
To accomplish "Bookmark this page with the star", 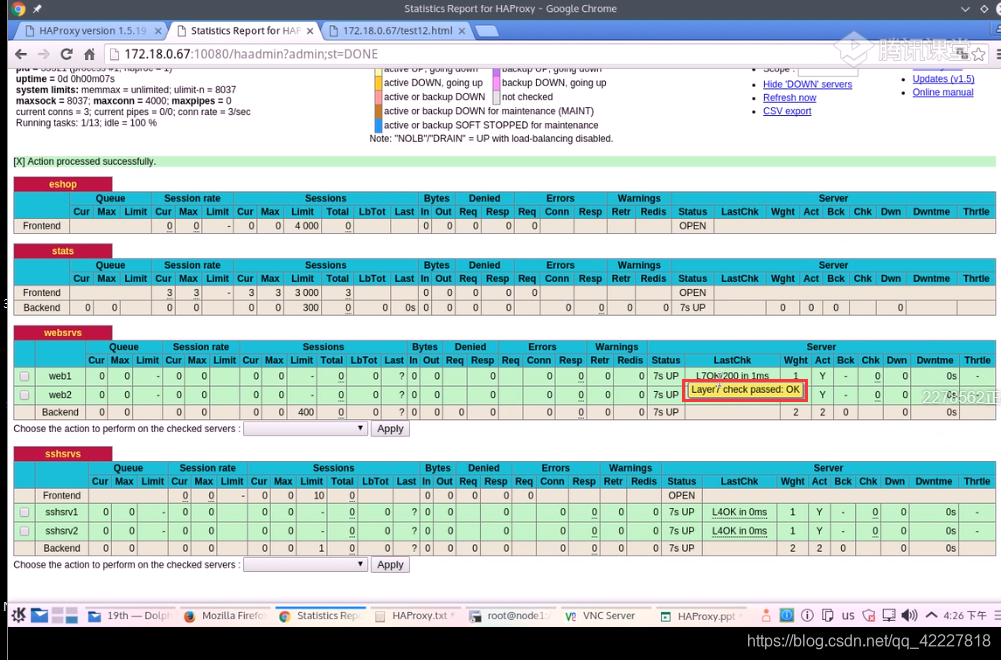I will click(x=979, y=54).
